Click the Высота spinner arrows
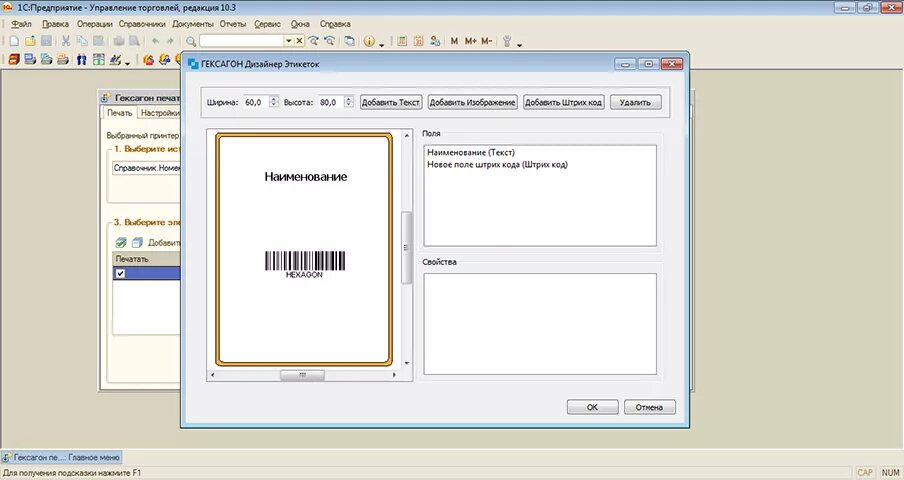Image resolution: width=904 pixels, height=480 pixels. 348,102
